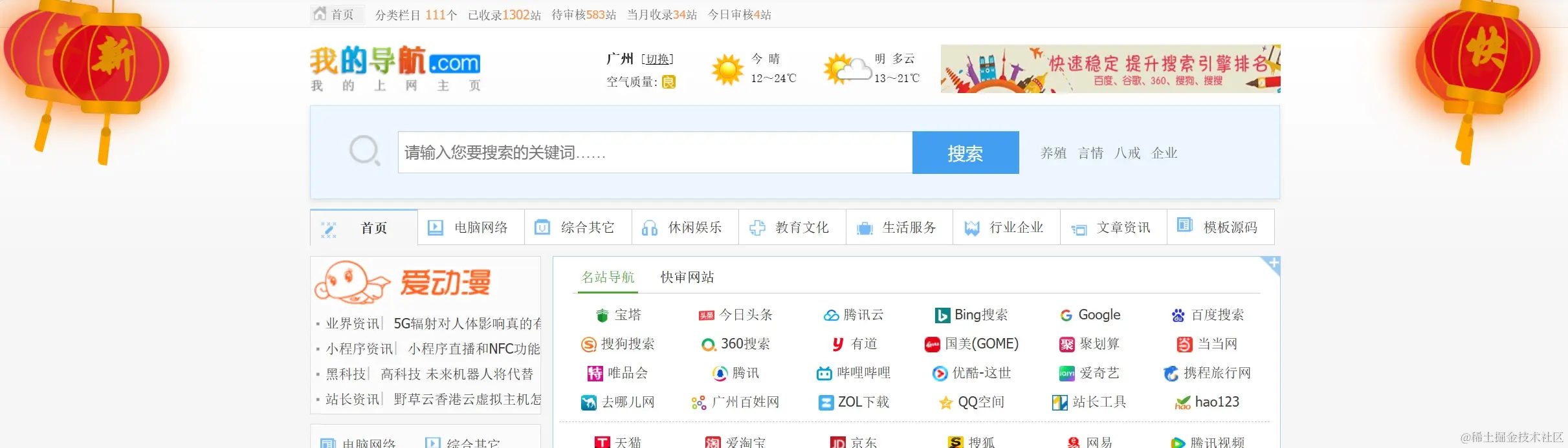Open the 站长工具 site link

click(1089, 403)
